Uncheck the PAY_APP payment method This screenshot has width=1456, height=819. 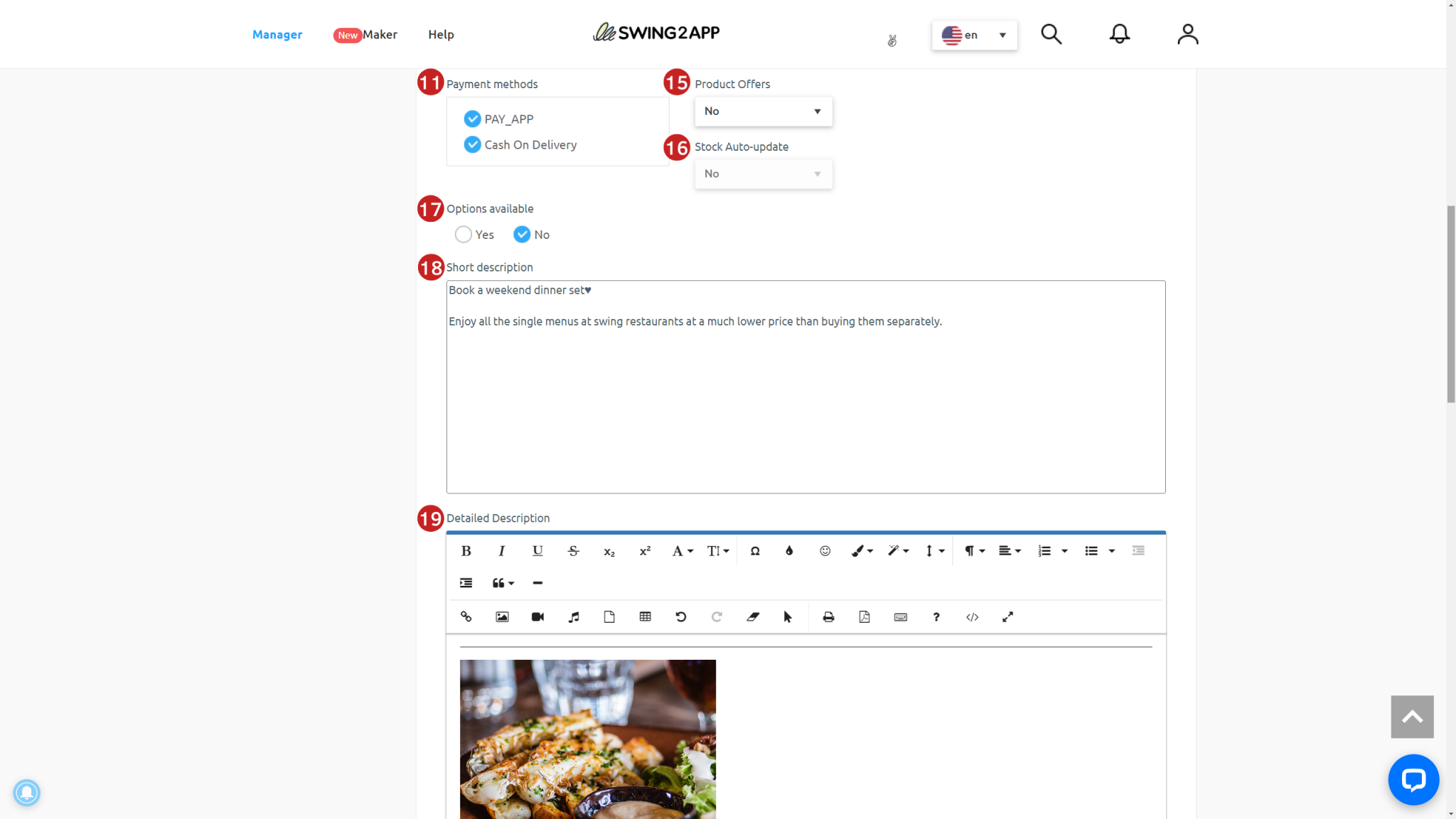point(472,119)
